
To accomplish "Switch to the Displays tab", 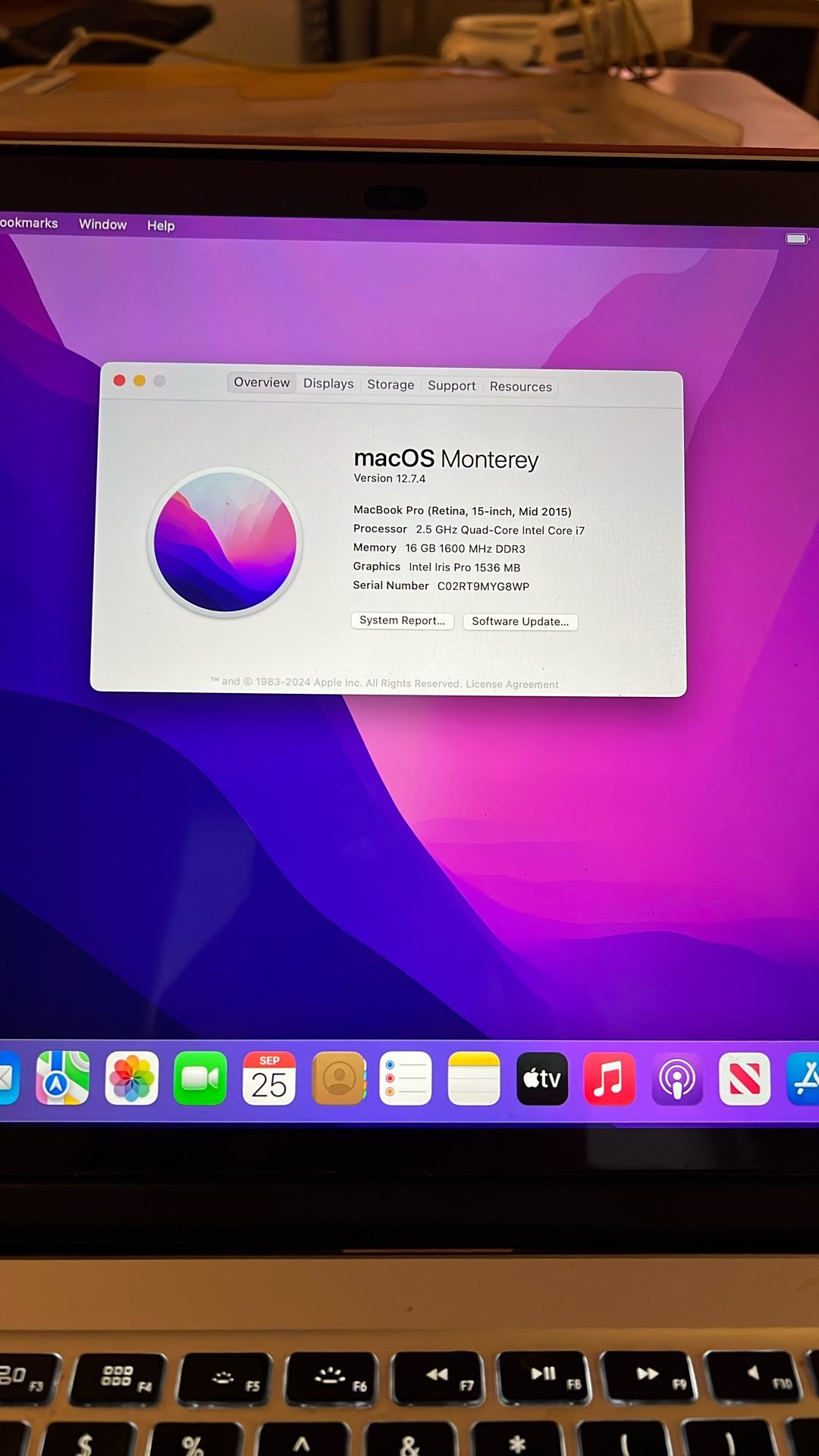I will (328, 384).
